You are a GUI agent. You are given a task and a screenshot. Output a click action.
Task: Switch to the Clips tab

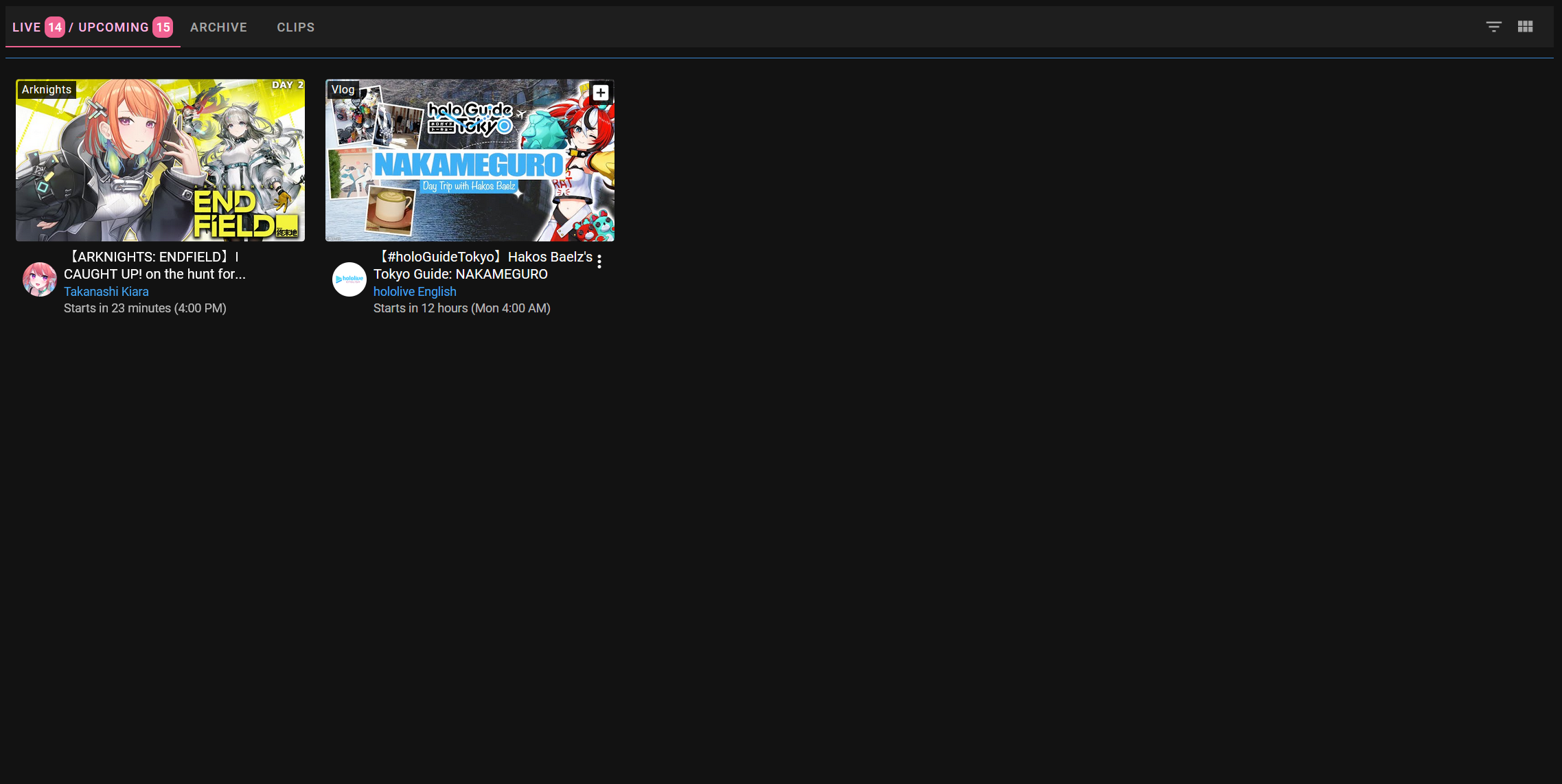point(295,27)
